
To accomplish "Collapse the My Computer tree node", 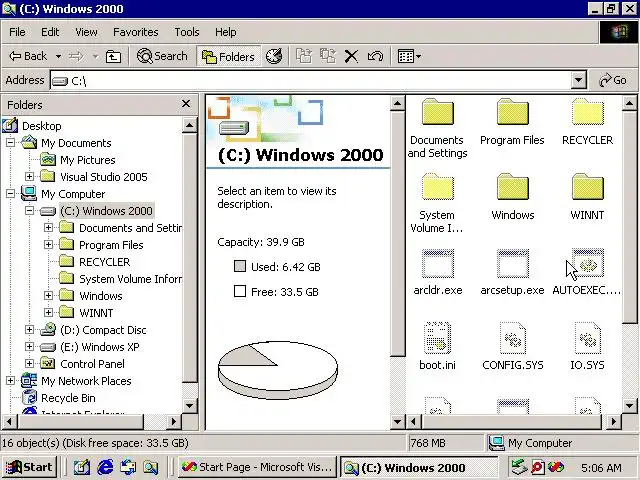I will 10,193.
